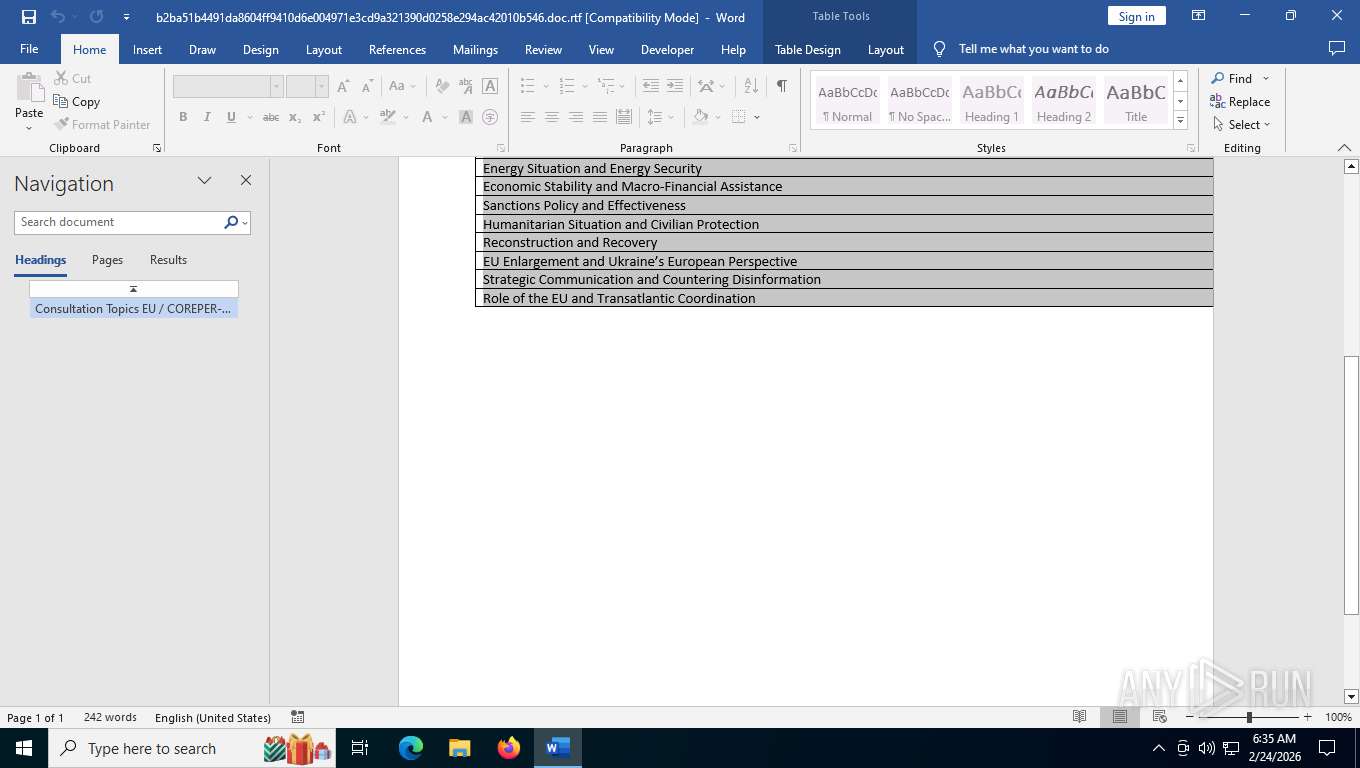Switch to Pages tab in Navigation pane
Image resolution: width=1360 pixels, height=768 pixels.
[107, 260]
